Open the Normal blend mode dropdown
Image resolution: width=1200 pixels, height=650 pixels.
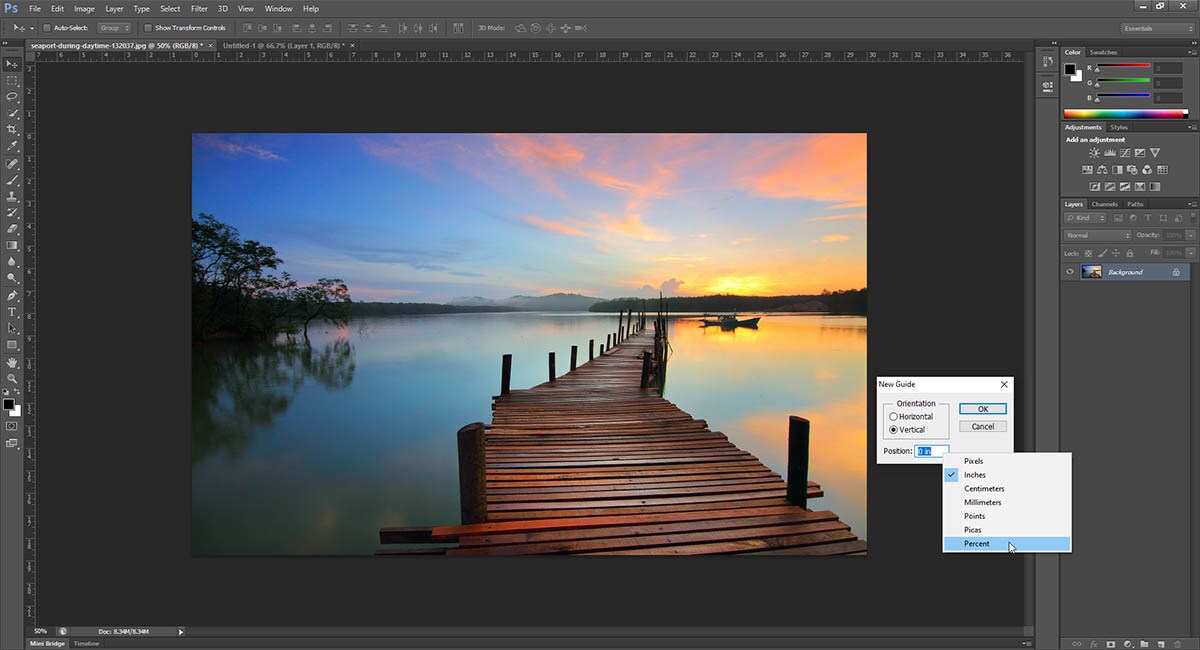tap(1098, 235)
